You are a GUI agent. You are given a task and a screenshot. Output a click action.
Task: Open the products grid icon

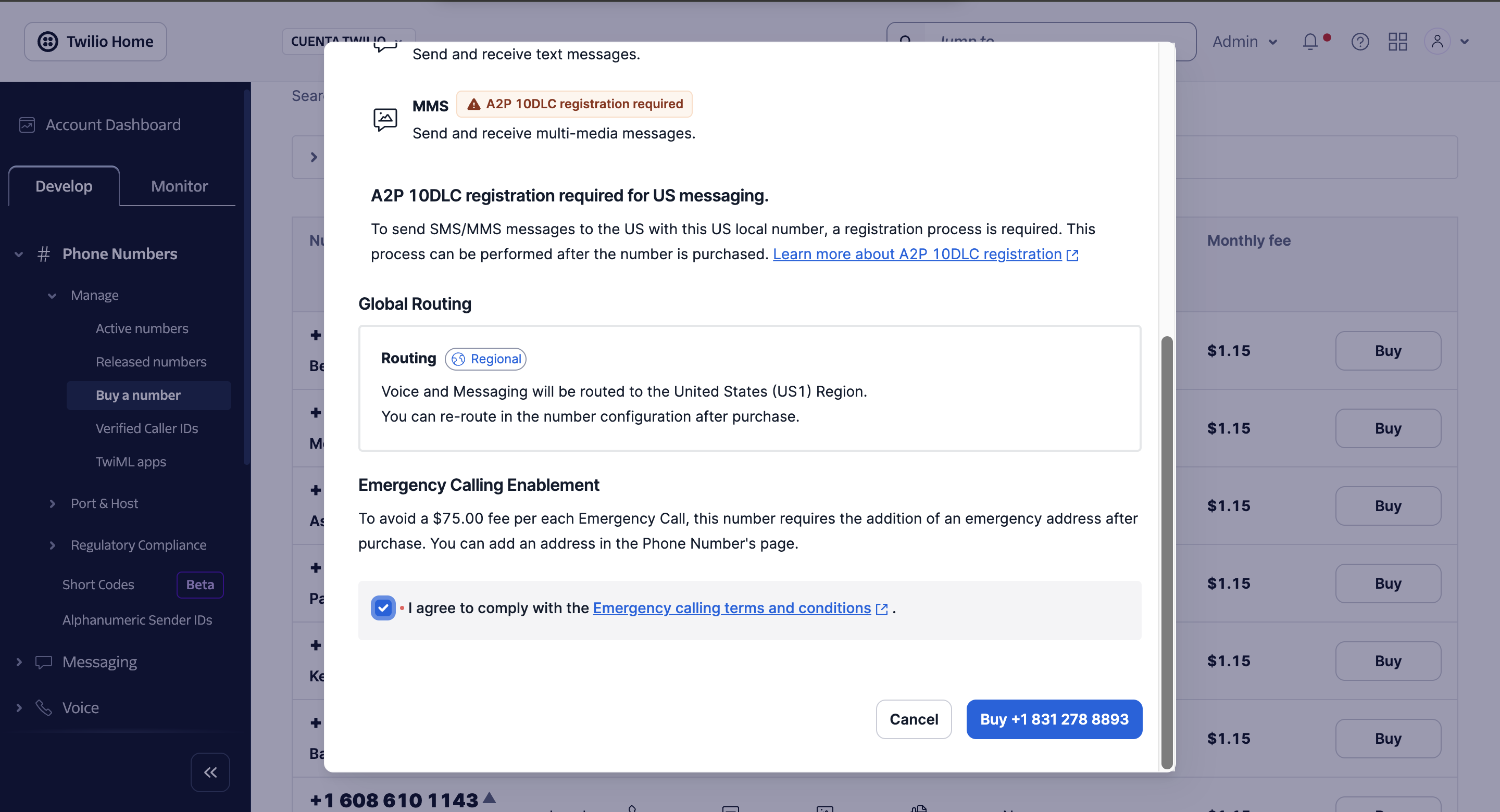[1397, 41]
